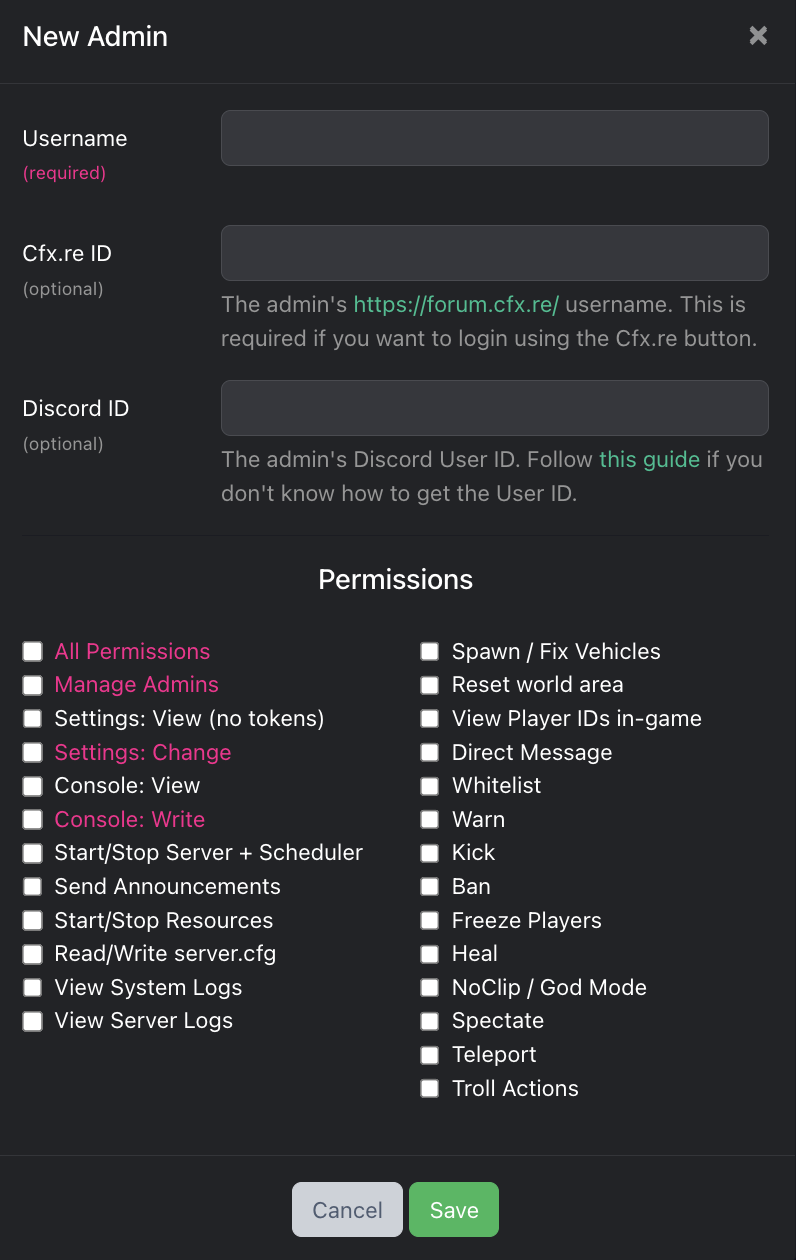Check Start/Stop Server + Scheduler
The width and height of the screenshot is (796, 1260).
click(x=33, y=853)
